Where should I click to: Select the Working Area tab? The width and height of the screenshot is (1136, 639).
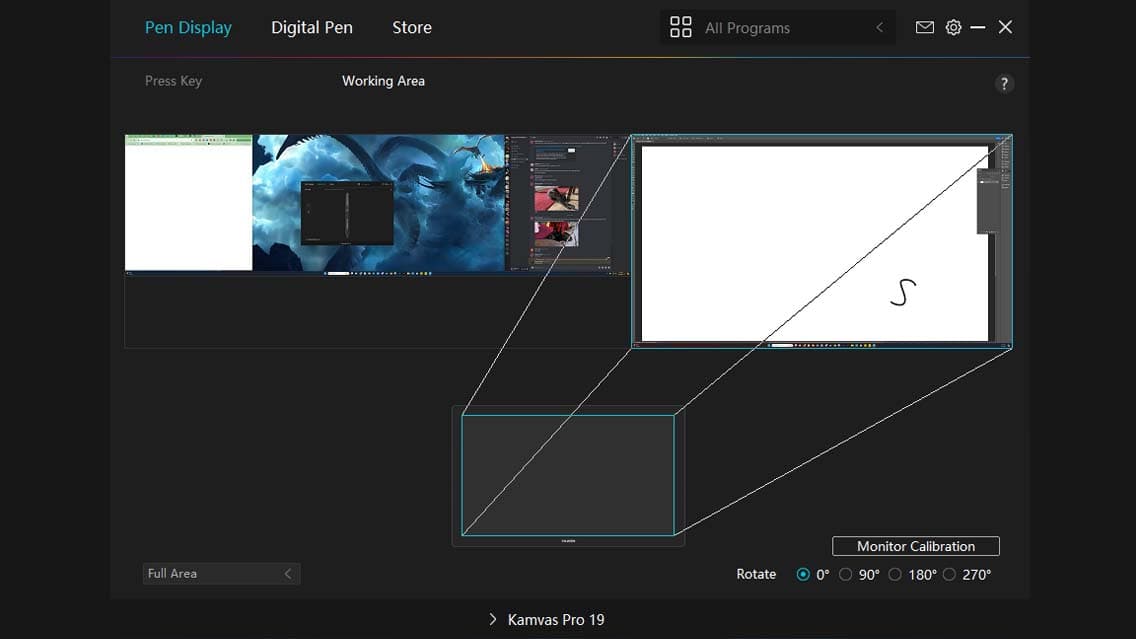click(x=383, y=80)
